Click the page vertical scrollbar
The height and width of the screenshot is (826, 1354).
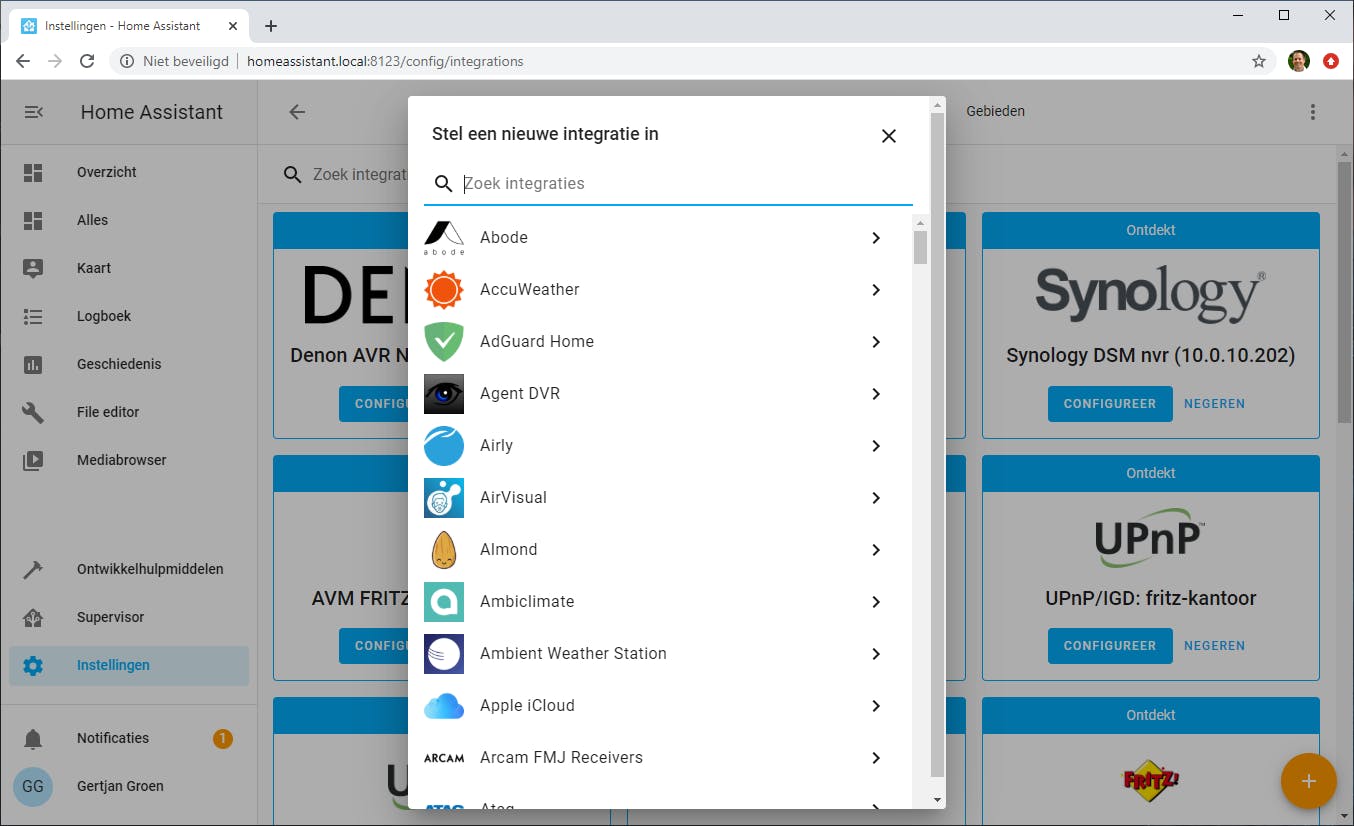1345,291
